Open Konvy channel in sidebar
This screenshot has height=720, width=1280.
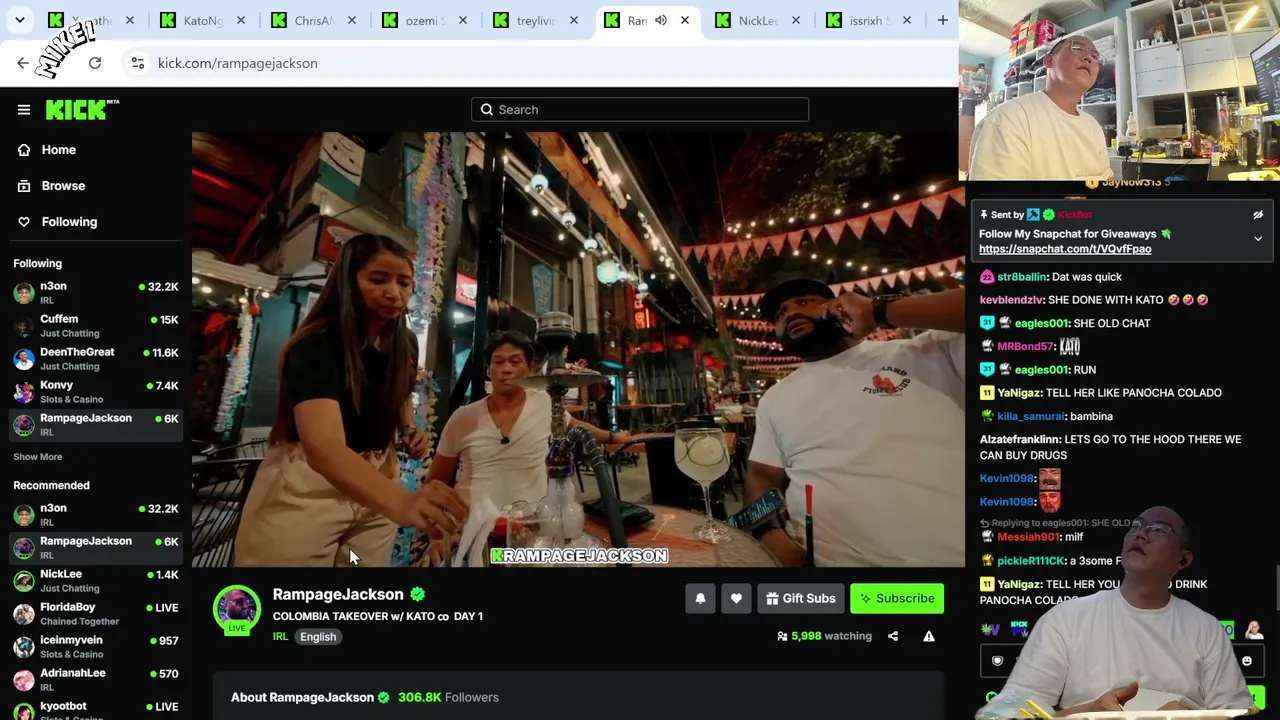(x=96, y=391)
